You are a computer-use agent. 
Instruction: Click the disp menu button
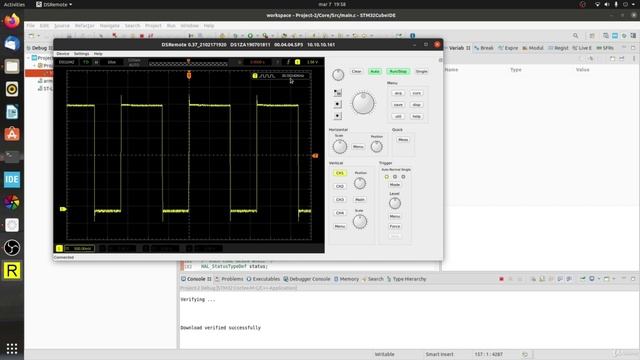pos(416,105)
